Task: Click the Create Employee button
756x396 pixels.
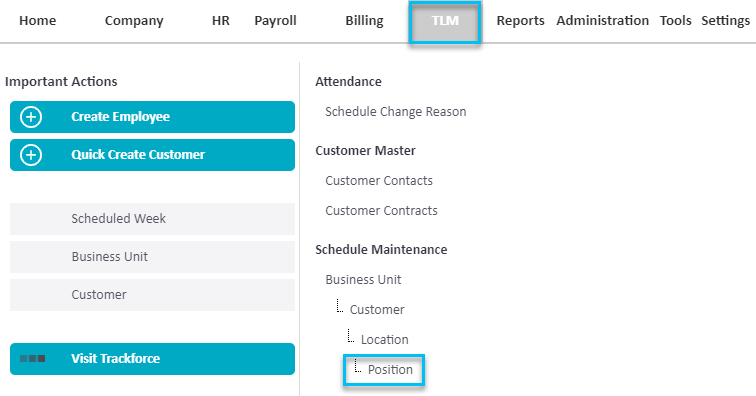Action: click(152, 117)
